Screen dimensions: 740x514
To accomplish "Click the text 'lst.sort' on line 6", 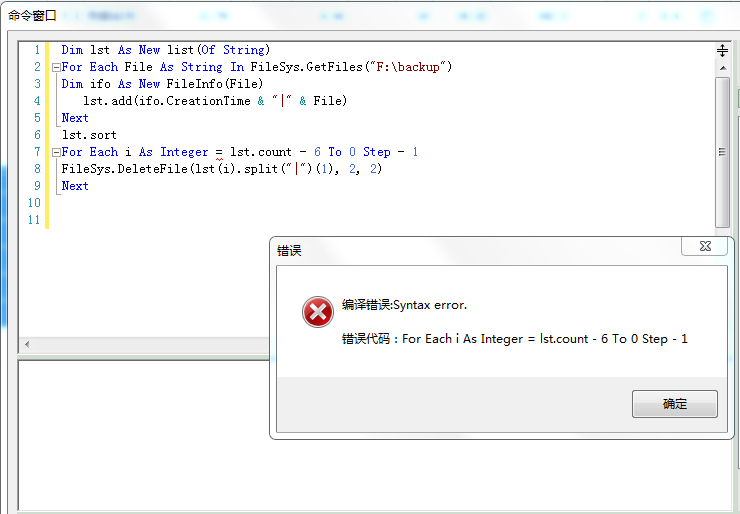I will (x=89, y=135).
